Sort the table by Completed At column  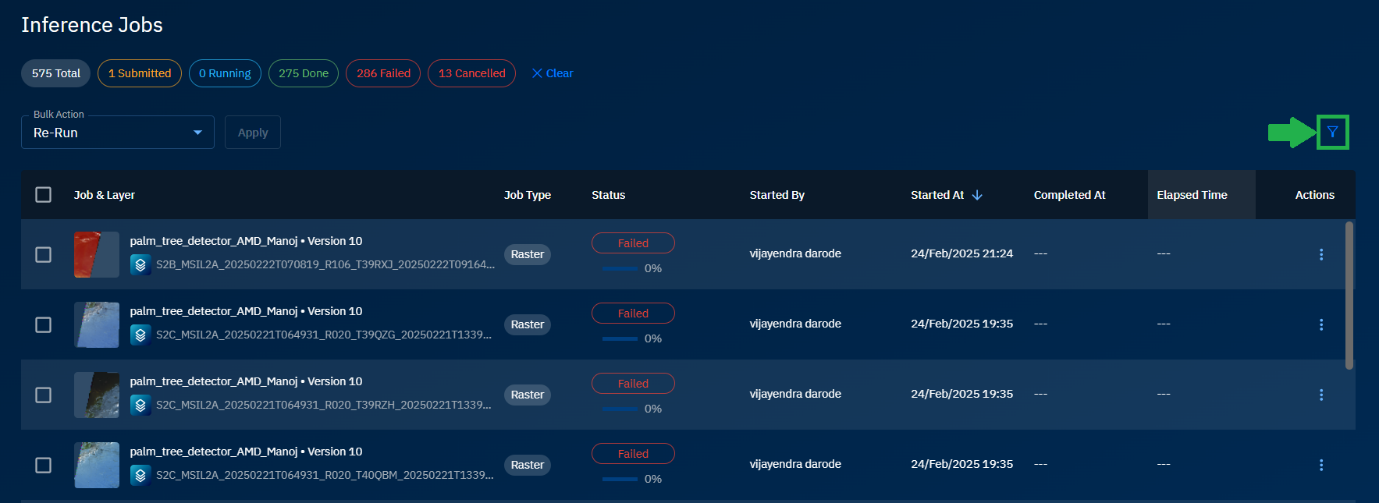click(1069, 195)
